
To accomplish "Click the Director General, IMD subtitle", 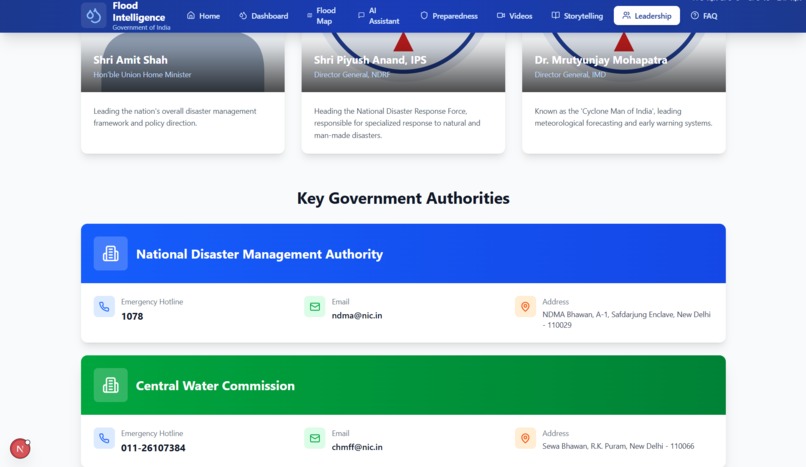I will [x=570, y=74].
